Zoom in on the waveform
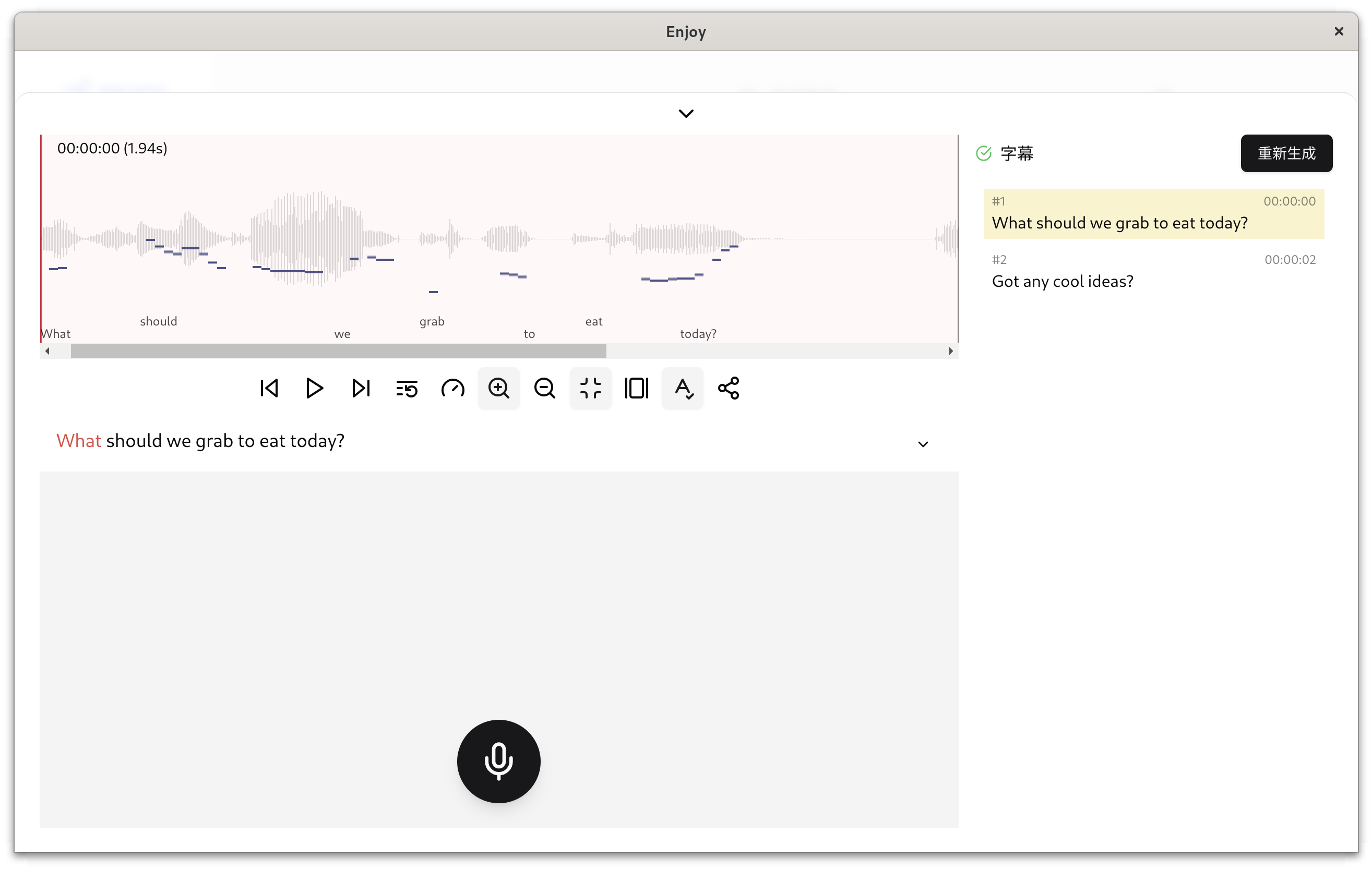The image size is (1372, 870). pos(498,388)
